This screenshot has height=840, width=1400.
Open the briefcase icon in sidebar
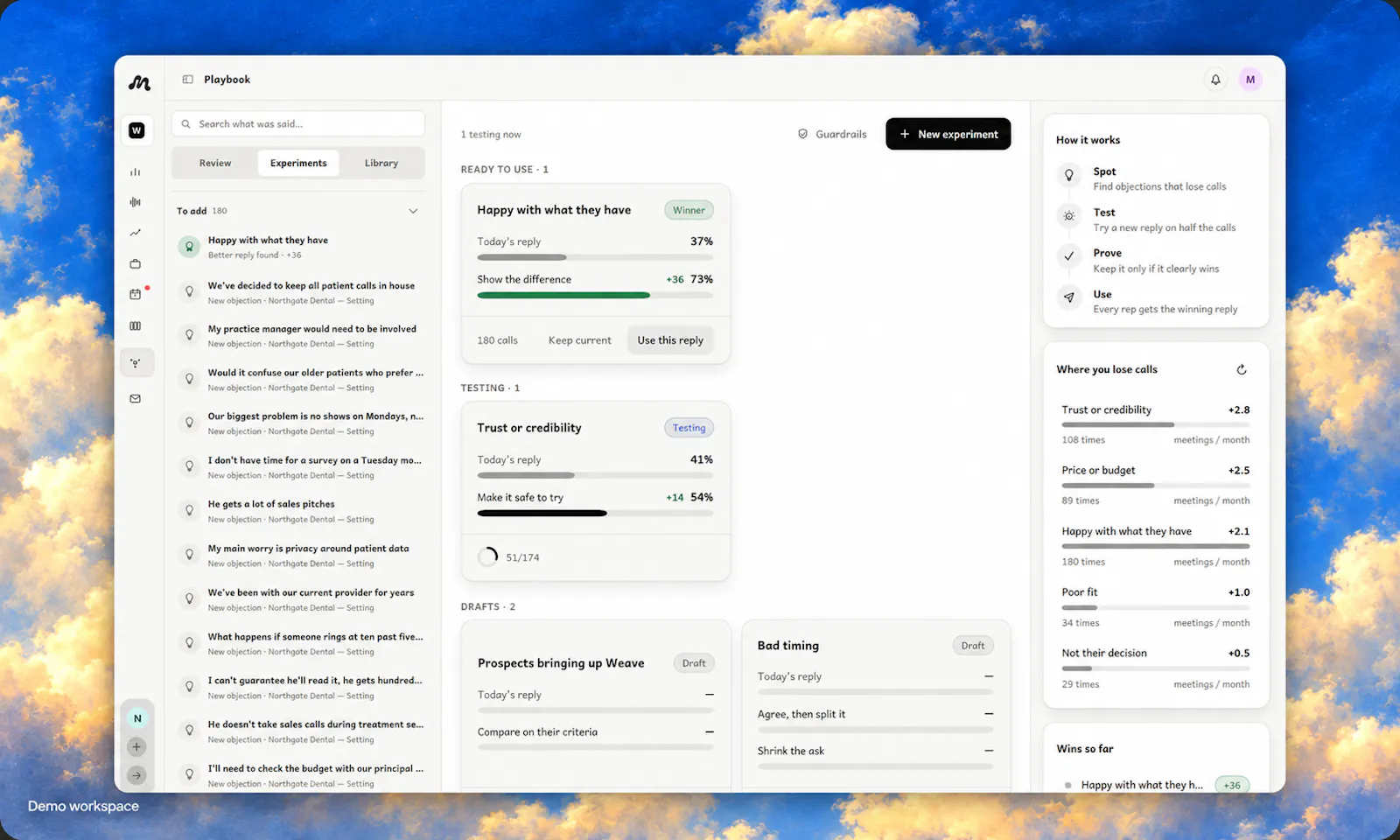pyautogui.click(x=136, y=263)
